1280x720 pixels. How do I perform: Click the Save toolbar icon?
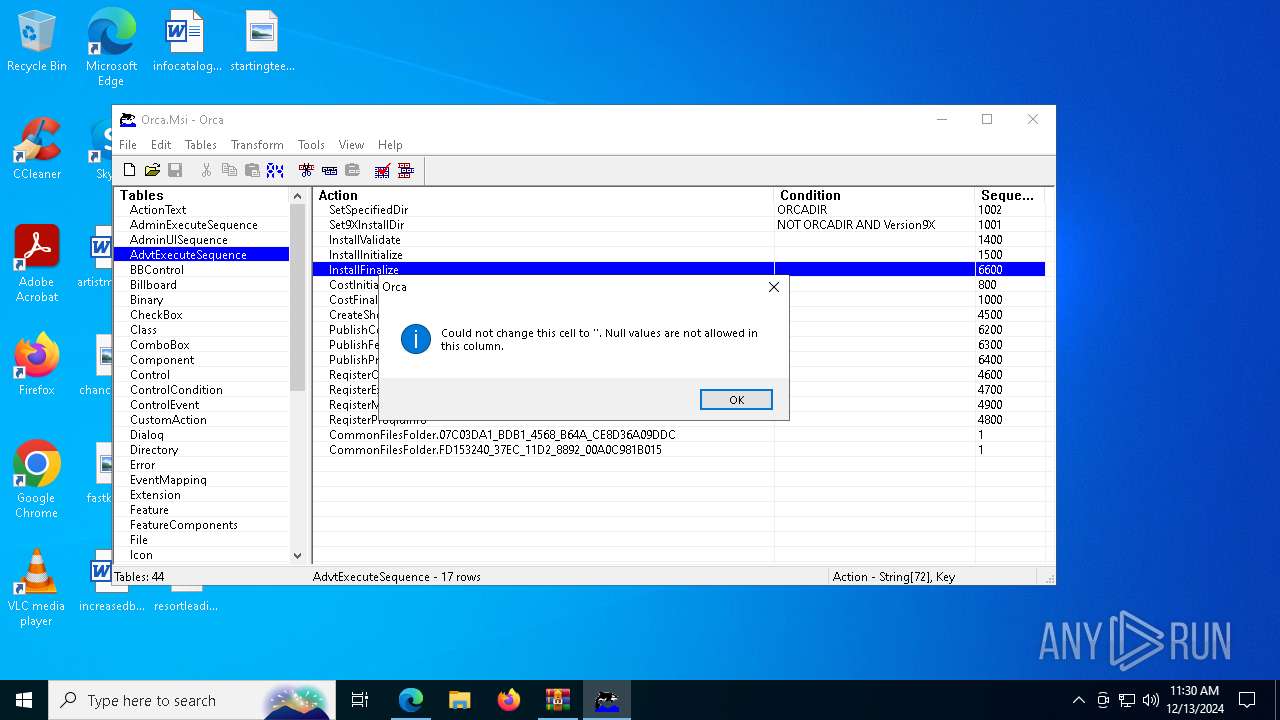pos(175,171)
